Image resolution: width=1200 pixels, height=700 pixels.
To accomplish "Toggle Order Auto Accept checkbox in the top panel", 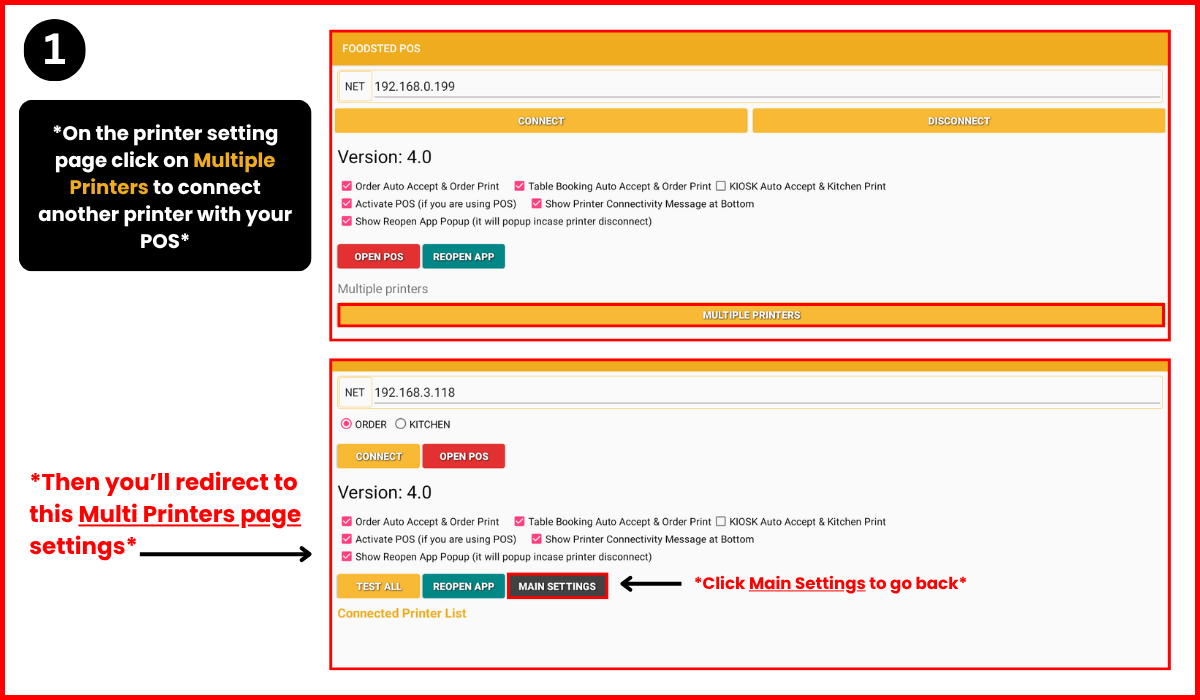I will click(x=347, y=186).
